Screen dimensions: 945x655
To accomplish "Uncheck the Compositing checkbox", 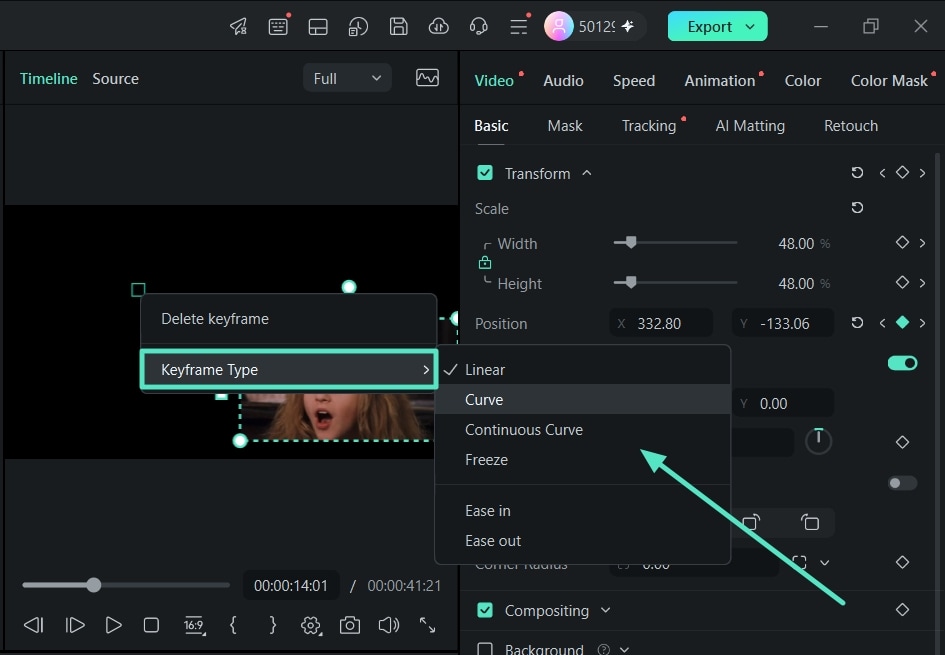I will coord(485,610).
